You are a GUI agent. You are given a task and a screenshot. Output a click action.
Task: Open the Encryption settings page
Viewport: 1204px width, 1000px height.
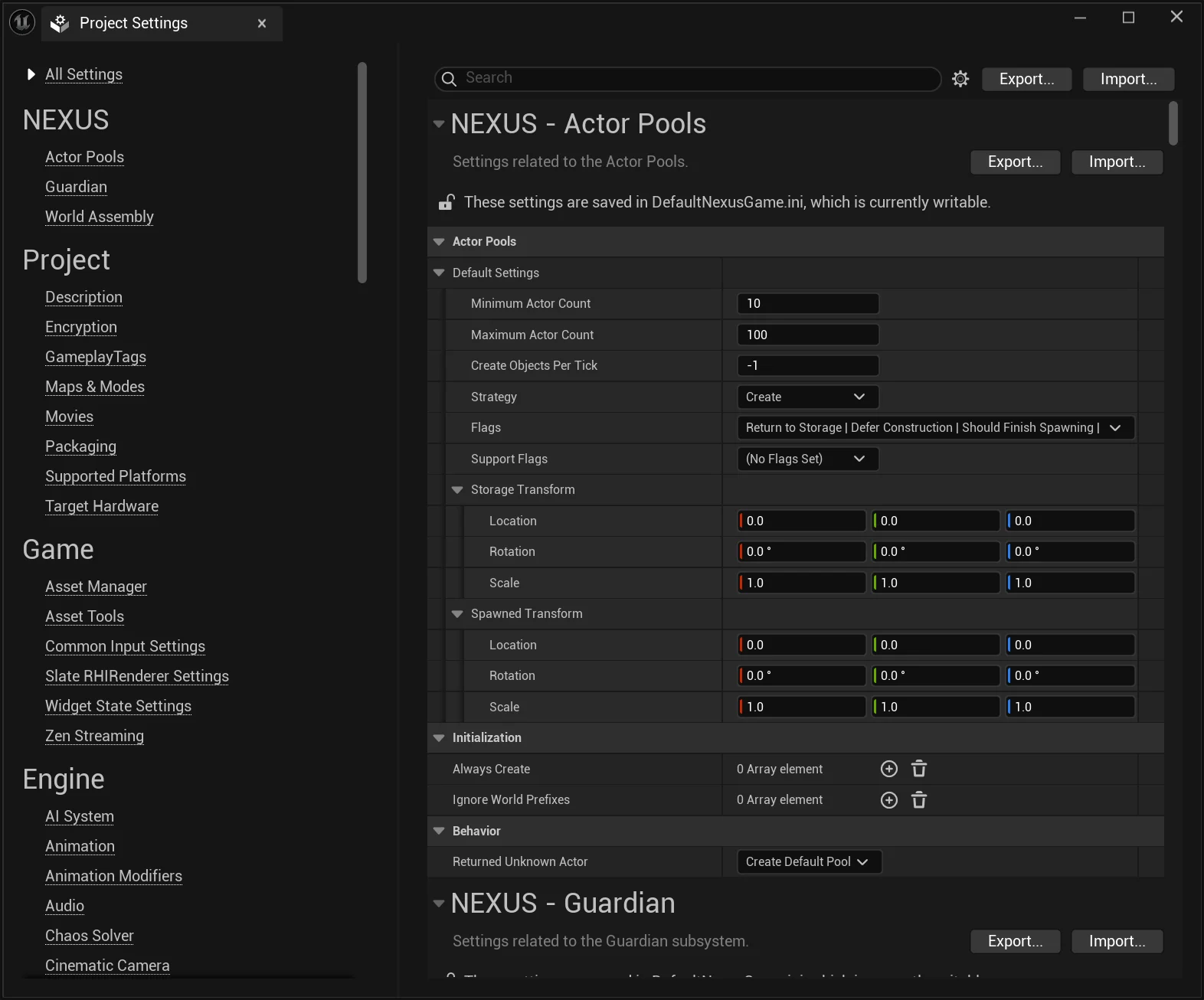tap(81, 327)
